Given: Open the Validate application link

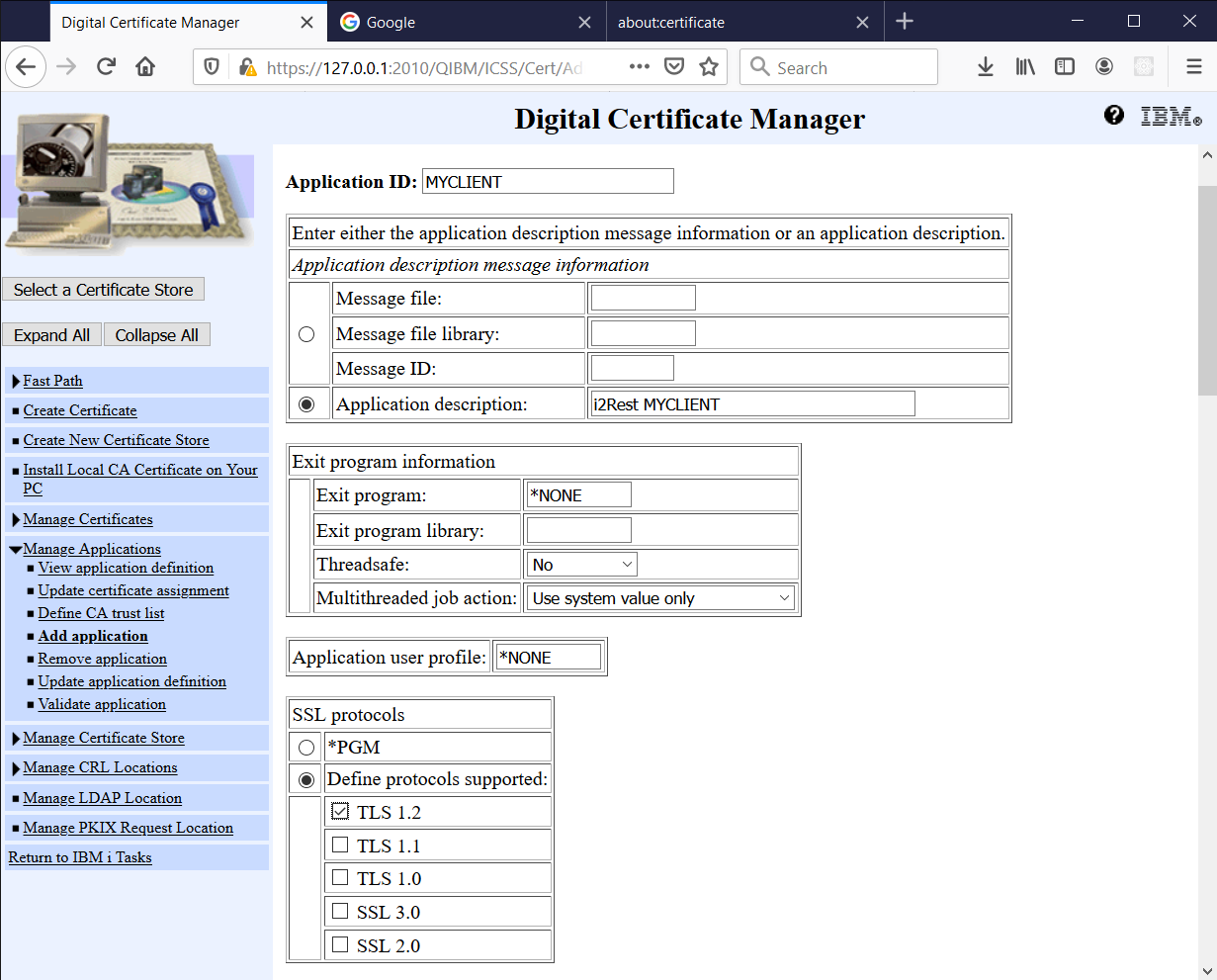Looking at the screenshot, I should click(x=102, y=704).
